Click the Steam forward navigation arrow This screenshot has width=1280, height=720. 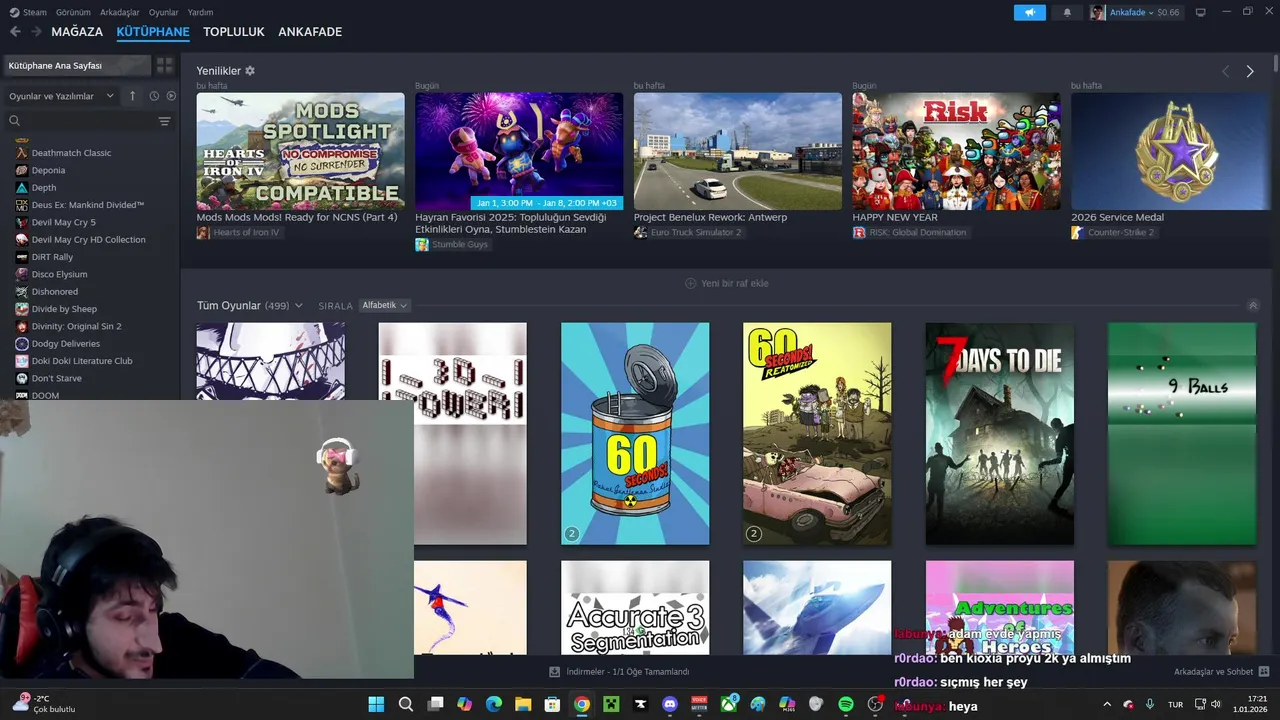(x=36, y=32)
